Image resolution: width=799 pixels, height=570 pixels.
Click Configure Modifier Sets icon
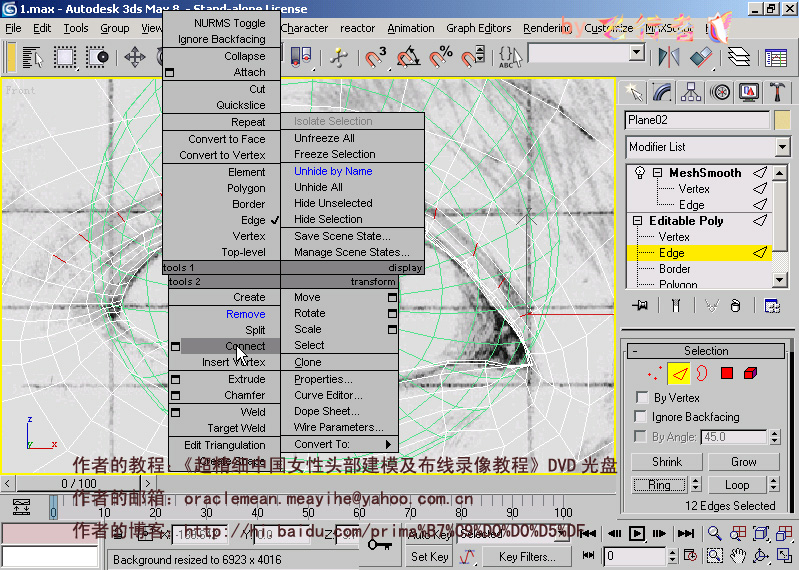[772, 306]
